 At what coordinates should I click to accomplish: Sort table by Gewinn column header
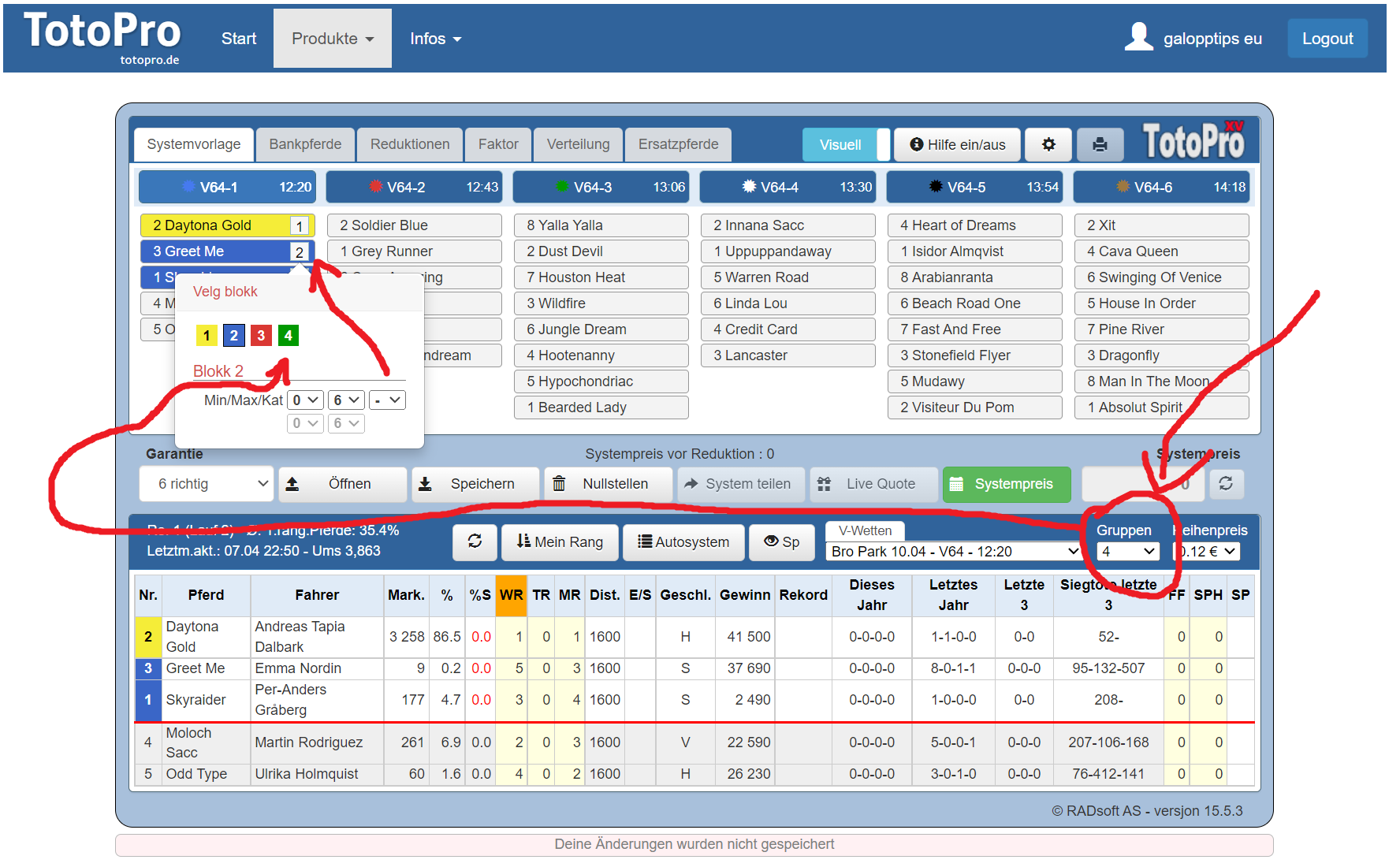tap(745, 595)
